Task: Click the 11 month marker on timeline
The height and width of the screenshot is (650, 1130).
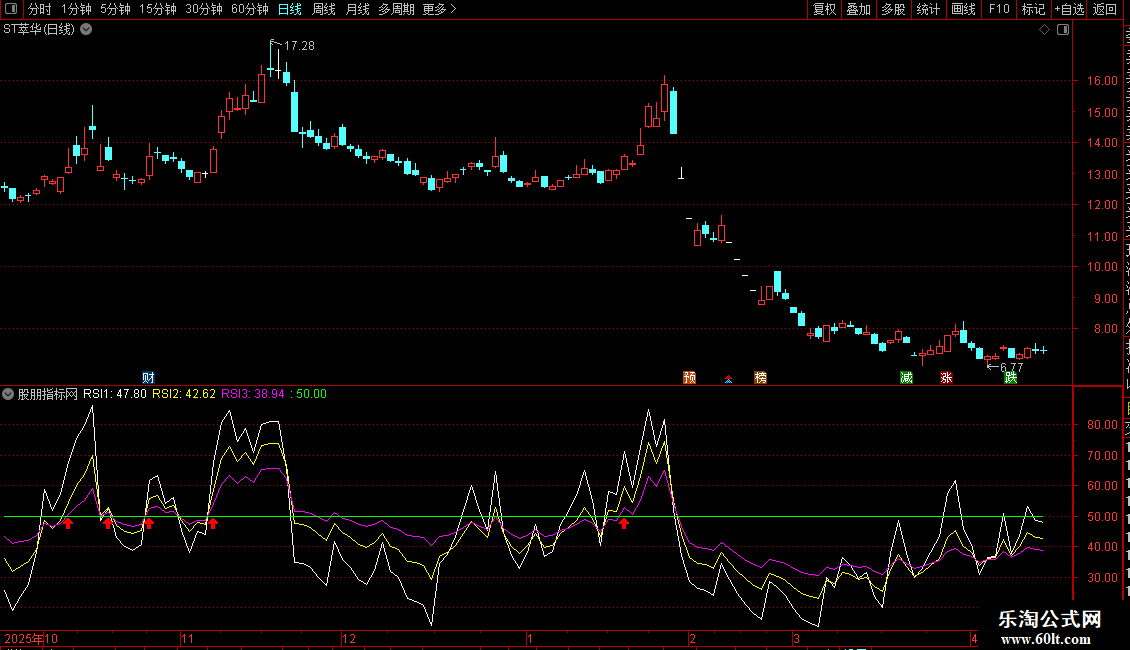Action: 187,638
